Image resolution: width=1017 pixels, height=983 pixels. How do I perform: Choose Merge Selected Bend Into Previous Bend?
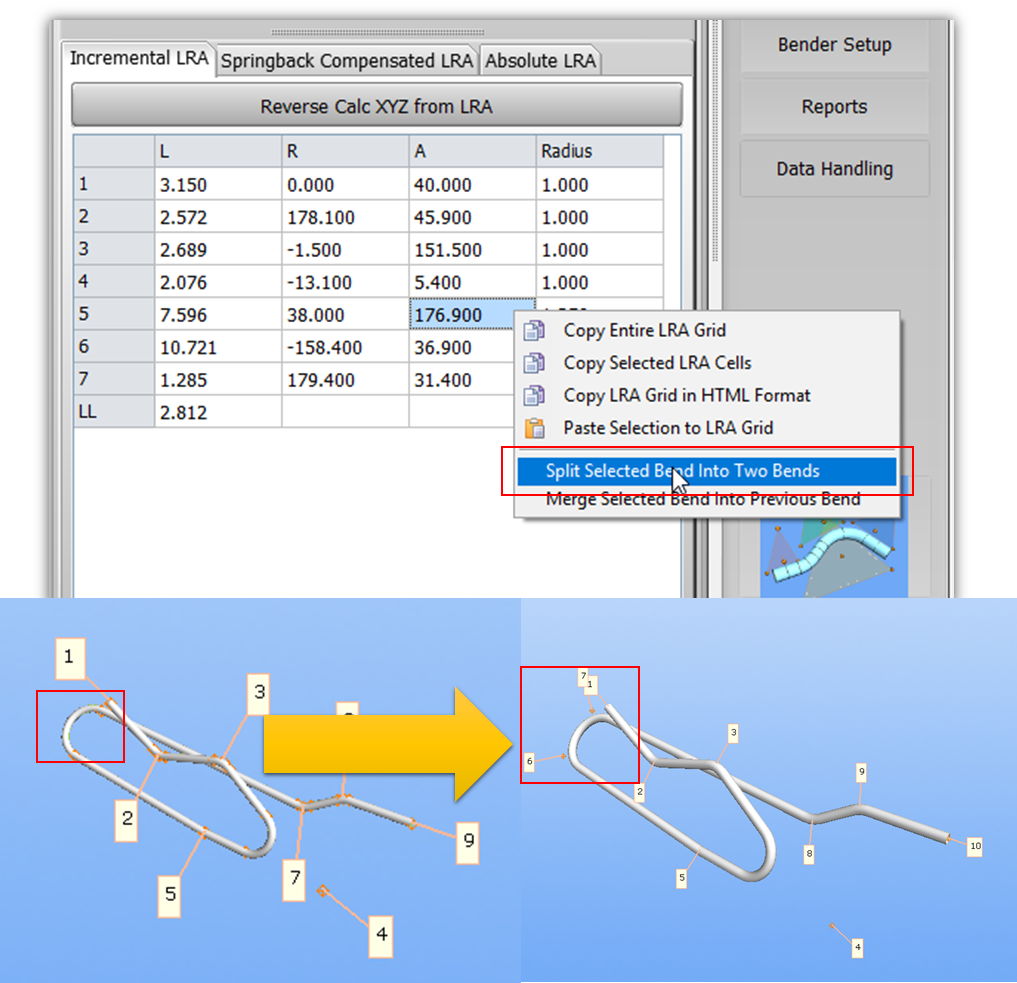702,499
